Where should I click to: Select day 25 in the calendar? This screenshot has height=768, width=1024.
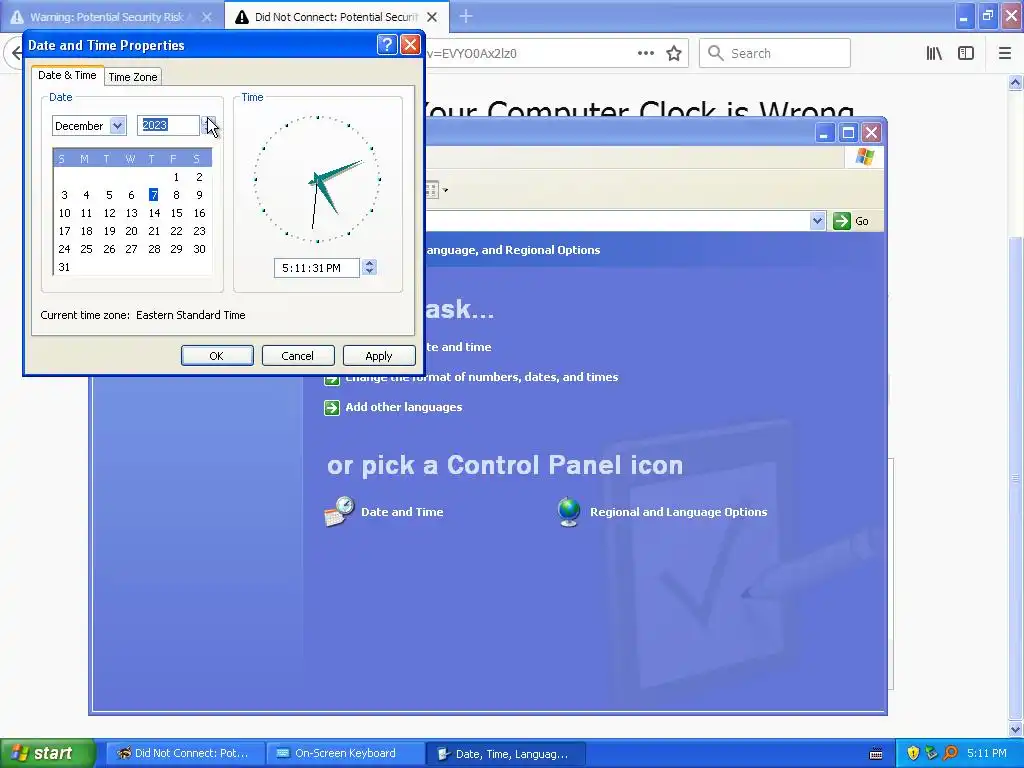[x=86, y=249]
